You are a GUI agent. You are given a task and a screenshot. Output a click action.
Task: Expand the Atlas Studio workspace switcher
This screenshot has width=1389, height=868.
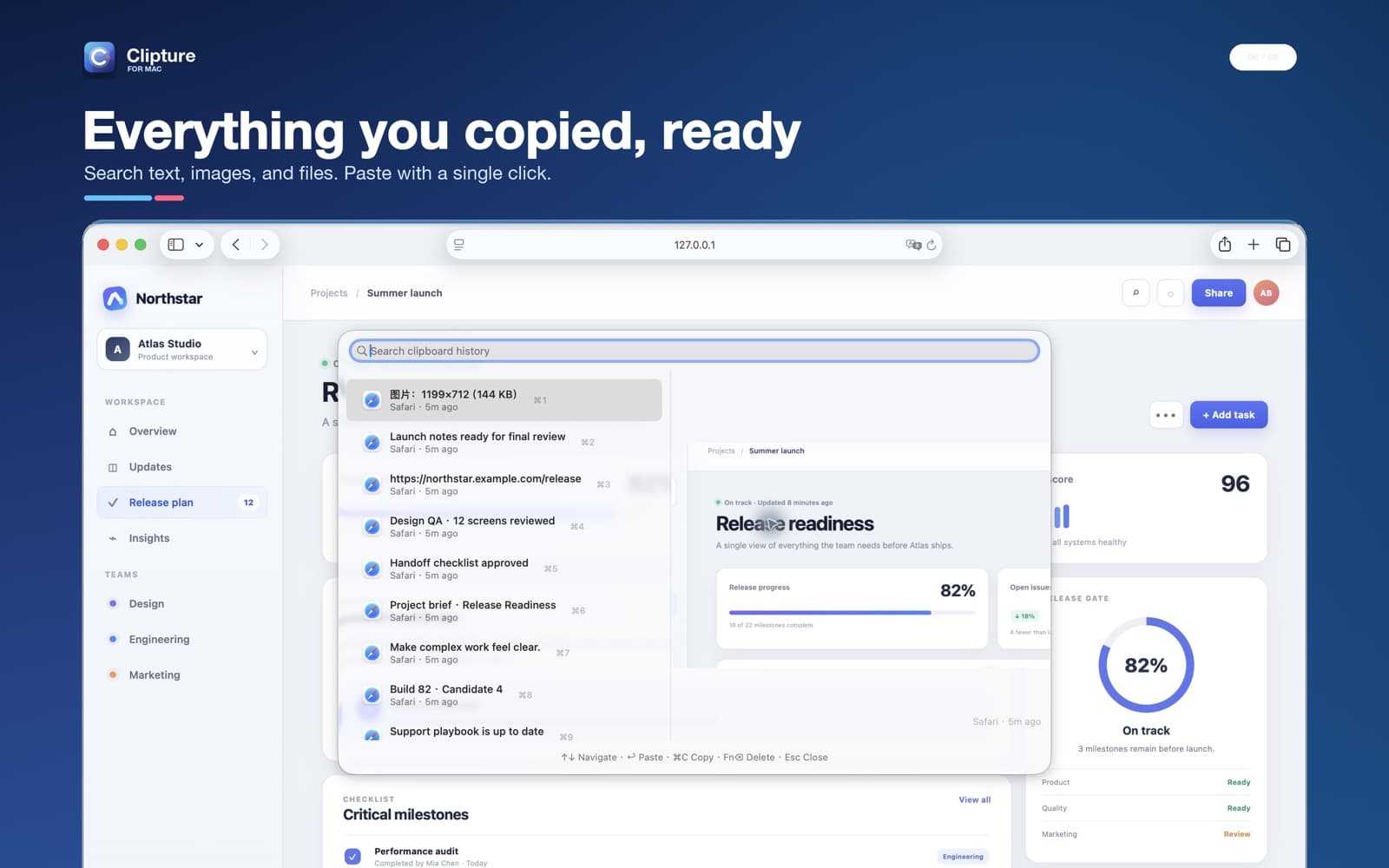tap(182, 350)
